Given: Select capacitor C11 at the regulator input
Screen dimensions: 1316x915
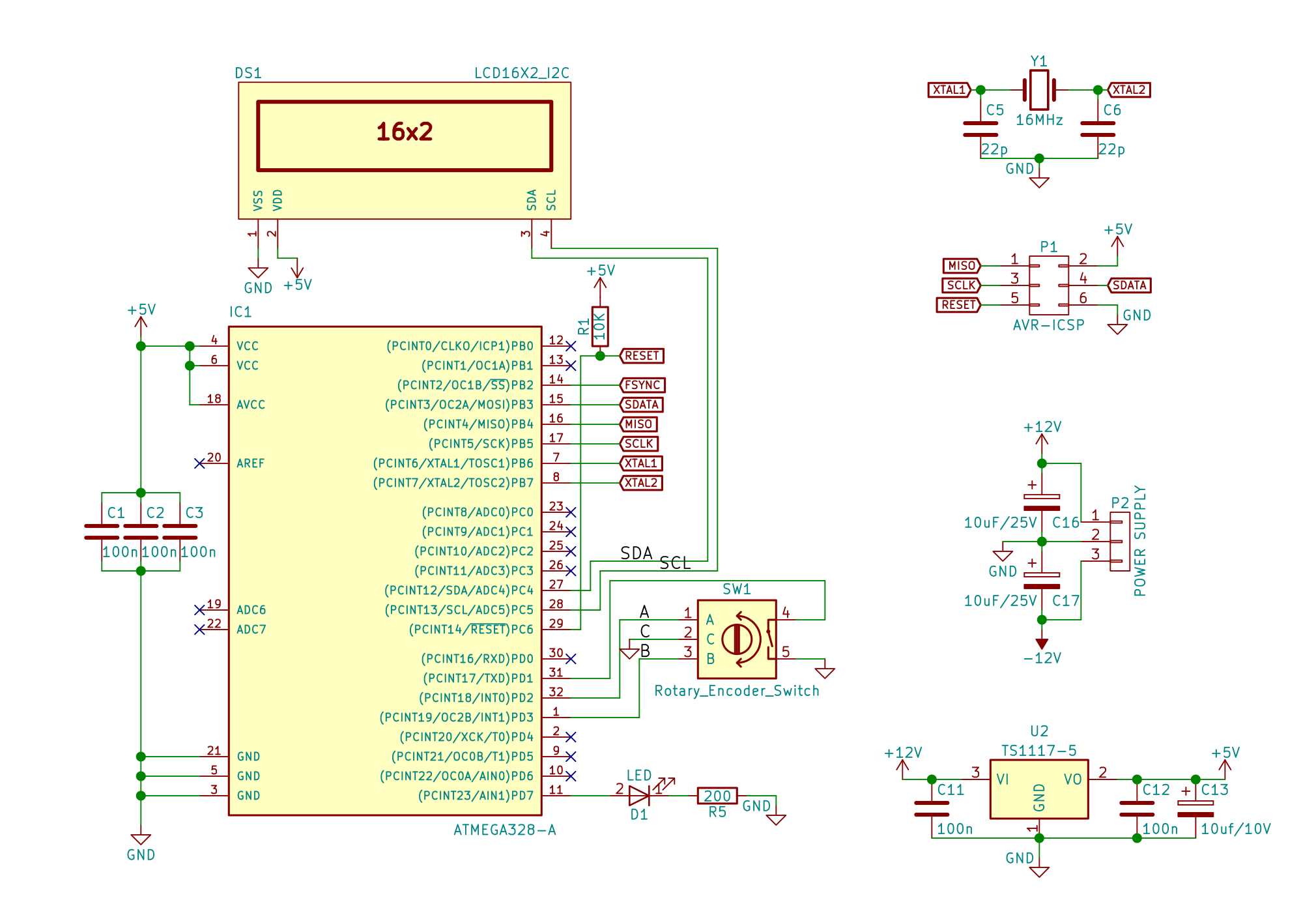Looking at the screenshot, I should coord(932,809).
